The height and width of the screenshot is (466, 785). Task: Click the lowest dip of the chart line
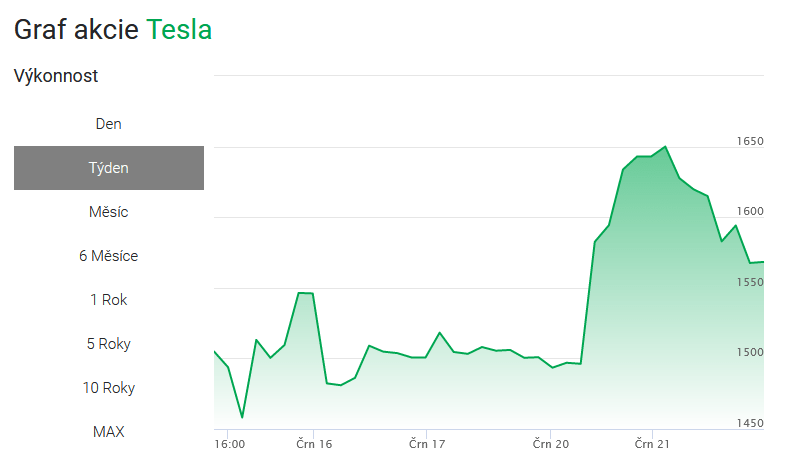click(242, 417)
